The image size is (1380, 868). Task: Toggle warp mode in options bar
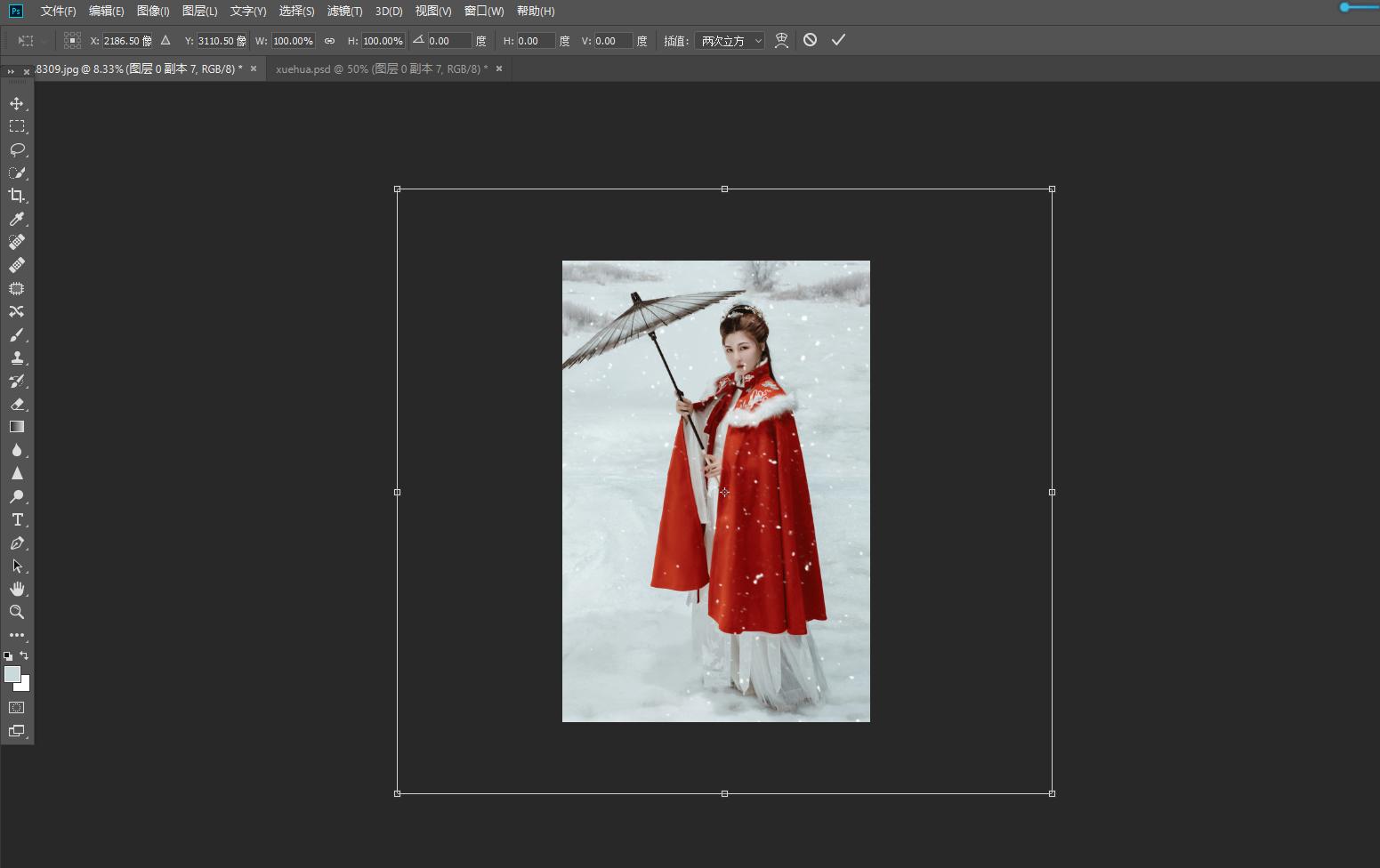tap(781, 41)
